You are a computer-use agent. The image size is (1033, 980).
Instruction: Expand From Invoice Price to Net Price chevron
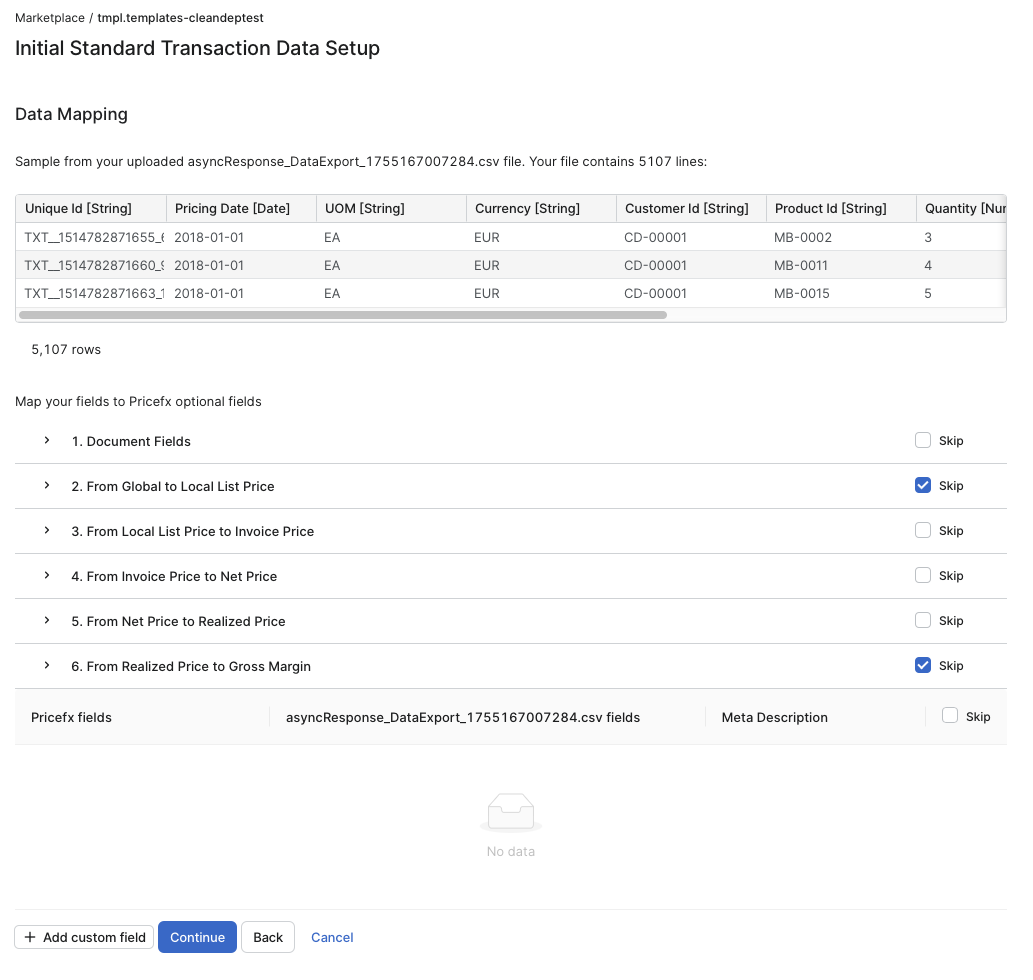click(47, 576)
